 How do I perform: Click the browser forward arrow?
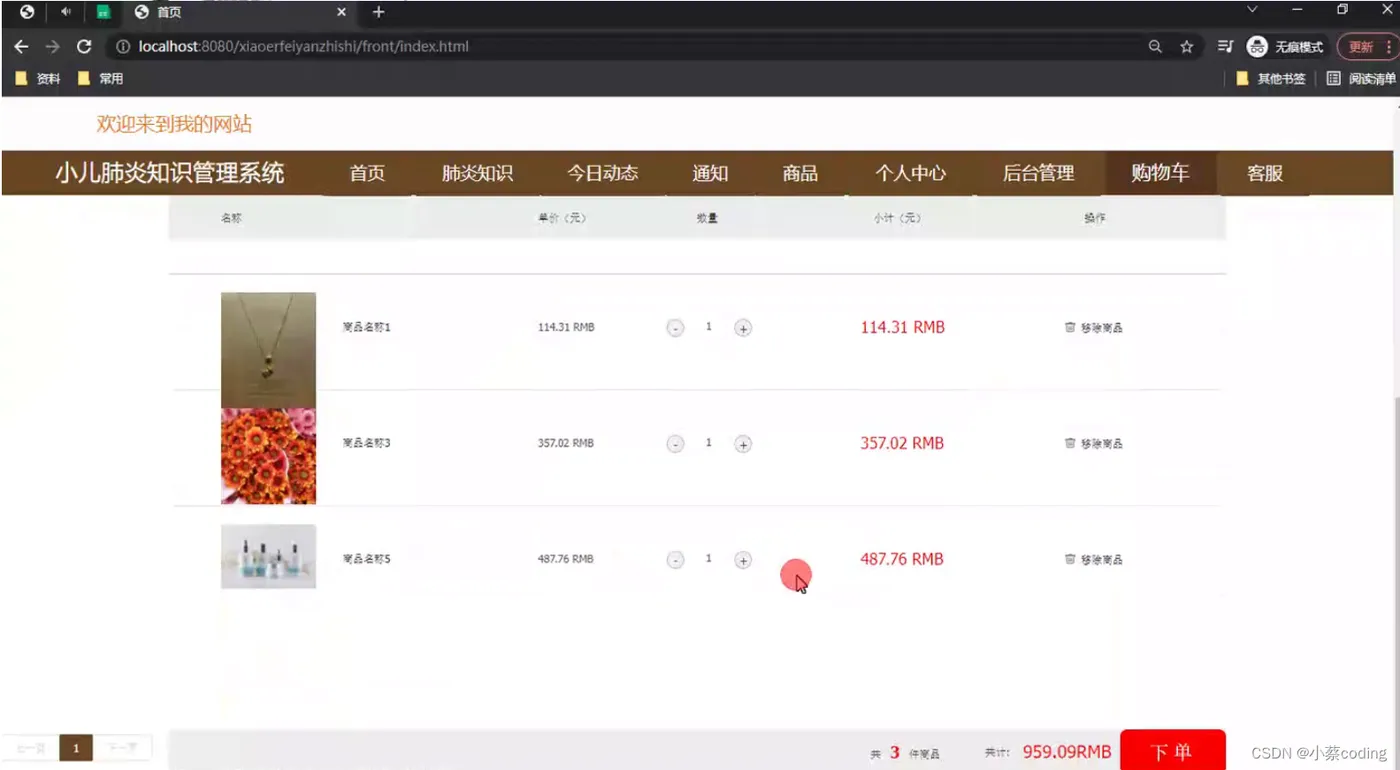[52, 47]
